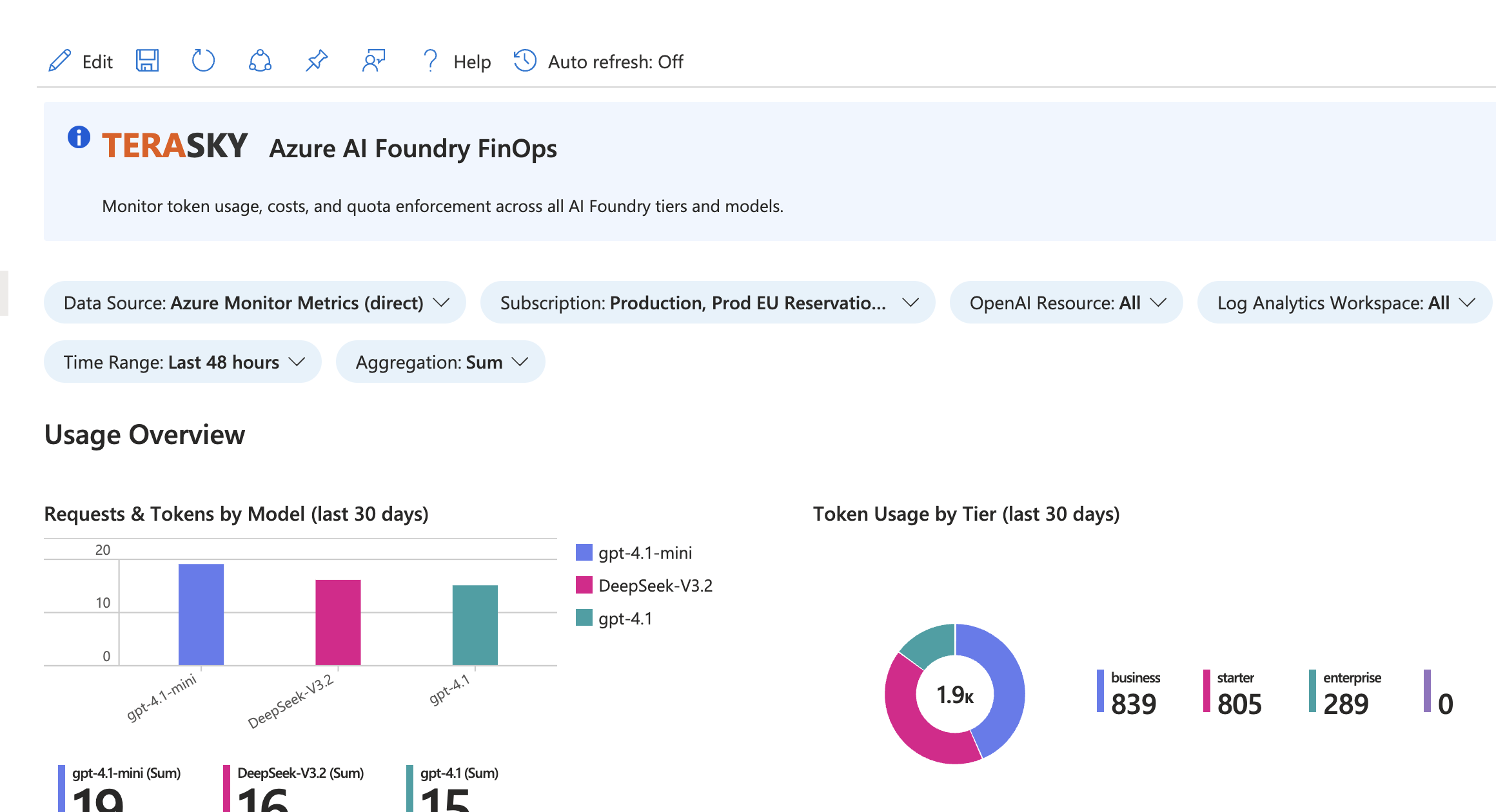
Task: Click the Auto refresh clock icon
Action: click(x=525, y=61)
